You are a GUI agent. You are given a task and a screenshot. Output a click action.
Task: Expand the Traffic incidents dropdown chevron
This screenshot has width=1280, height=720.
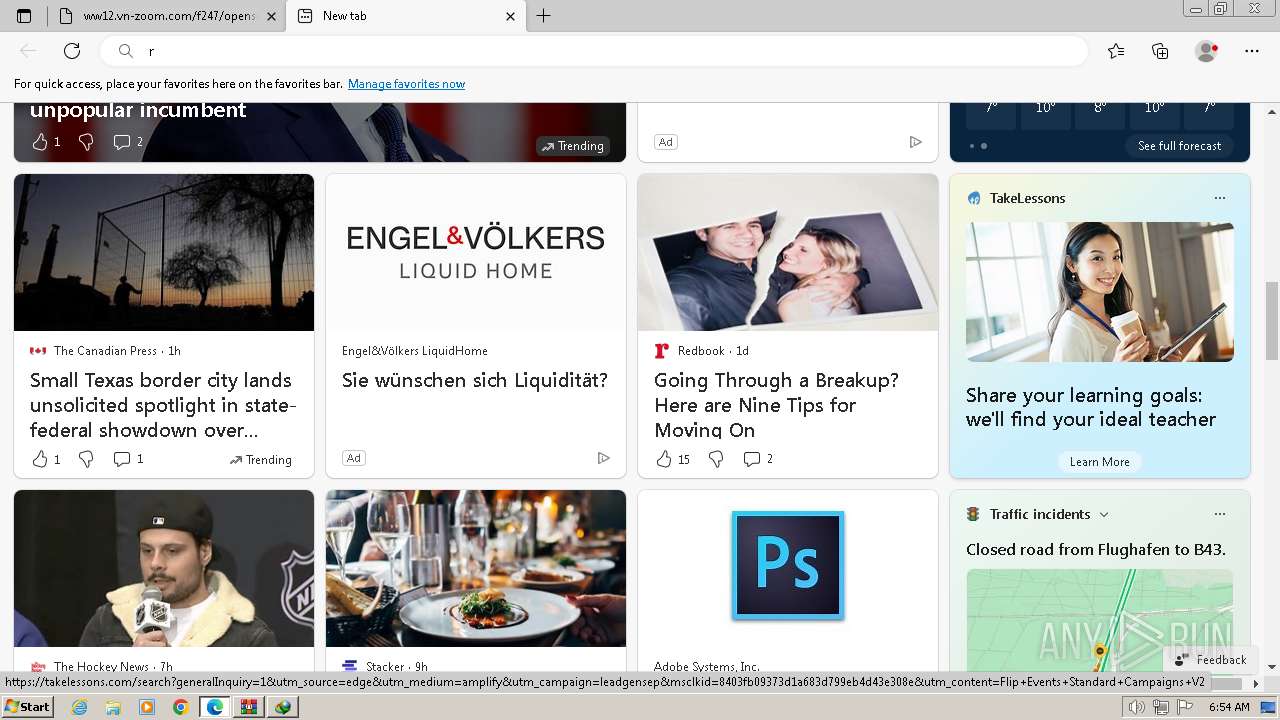pyautogui.click(x=1104, y=514)
